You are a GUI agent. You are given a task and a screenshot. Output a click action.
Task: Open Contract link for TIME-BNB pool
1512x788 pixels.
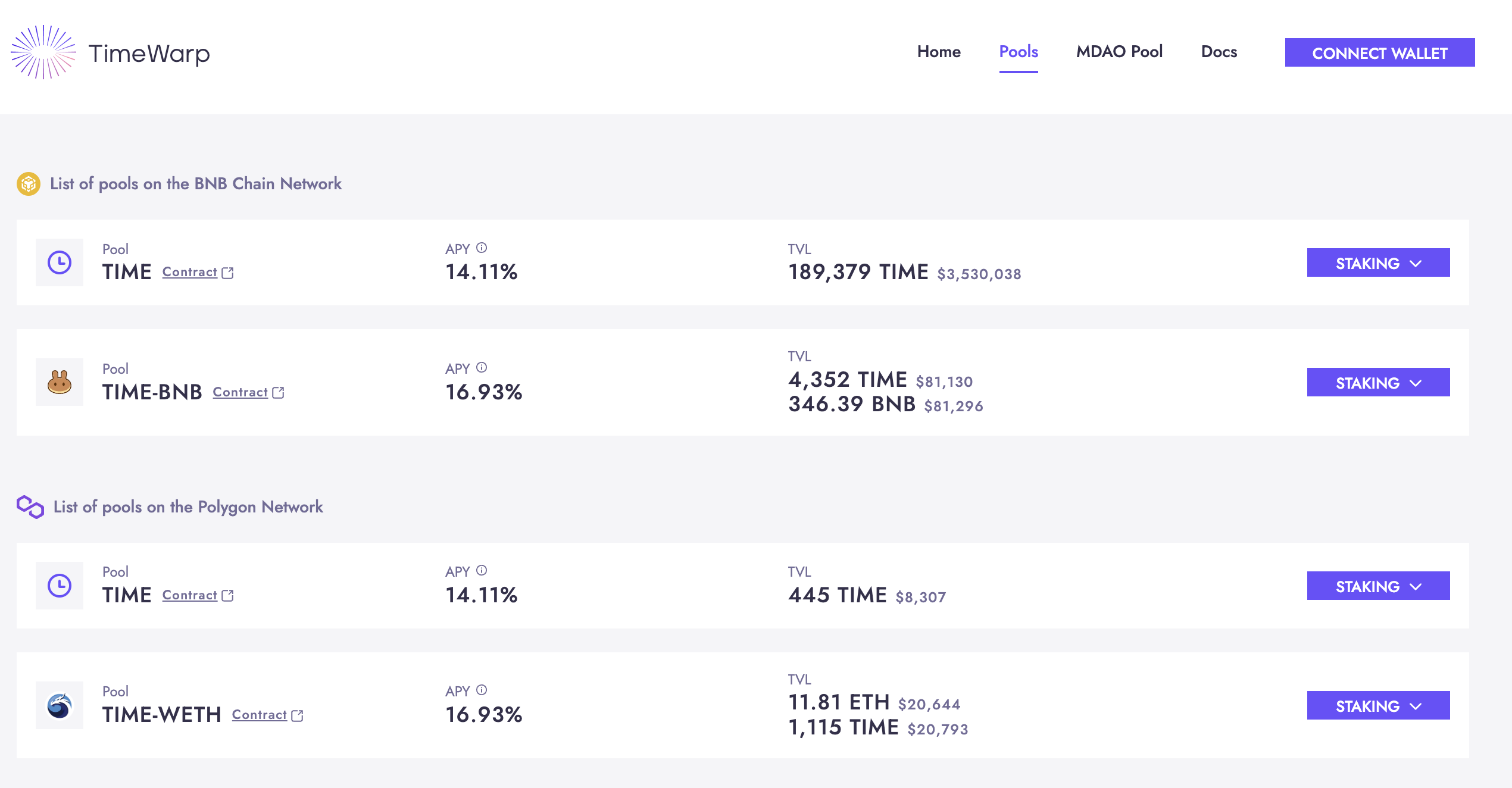(240, 392)
